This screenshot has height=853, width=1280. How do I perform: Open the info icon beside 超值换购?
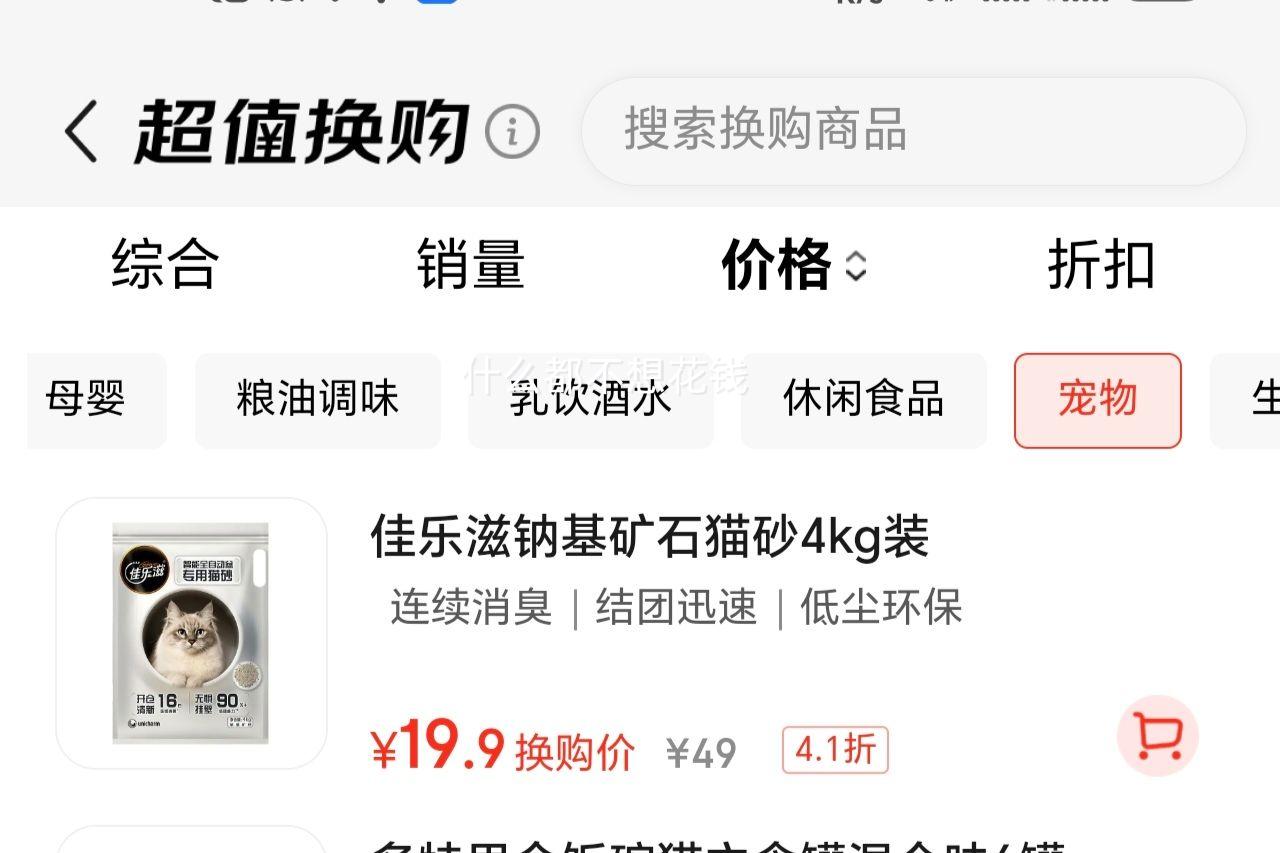click(x=512, y=131)
